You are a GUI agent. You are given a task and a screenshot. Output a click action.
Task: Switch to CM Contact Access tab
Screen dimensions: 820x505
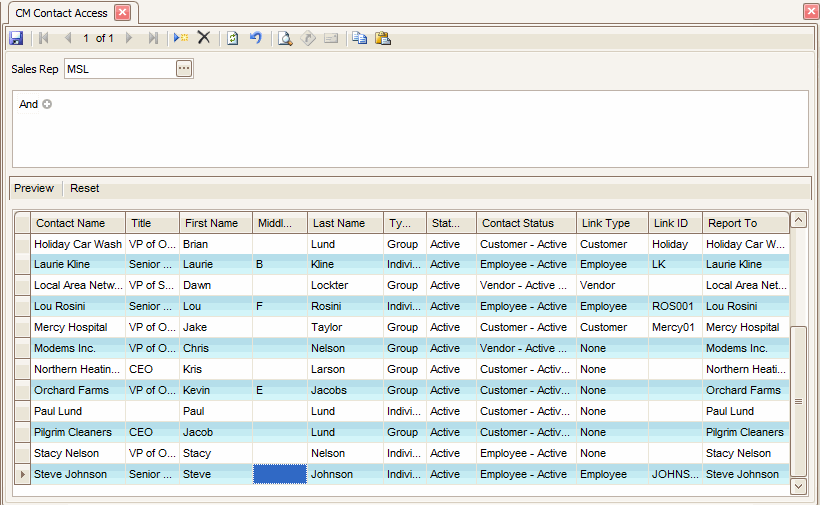(x=62, y=13)
